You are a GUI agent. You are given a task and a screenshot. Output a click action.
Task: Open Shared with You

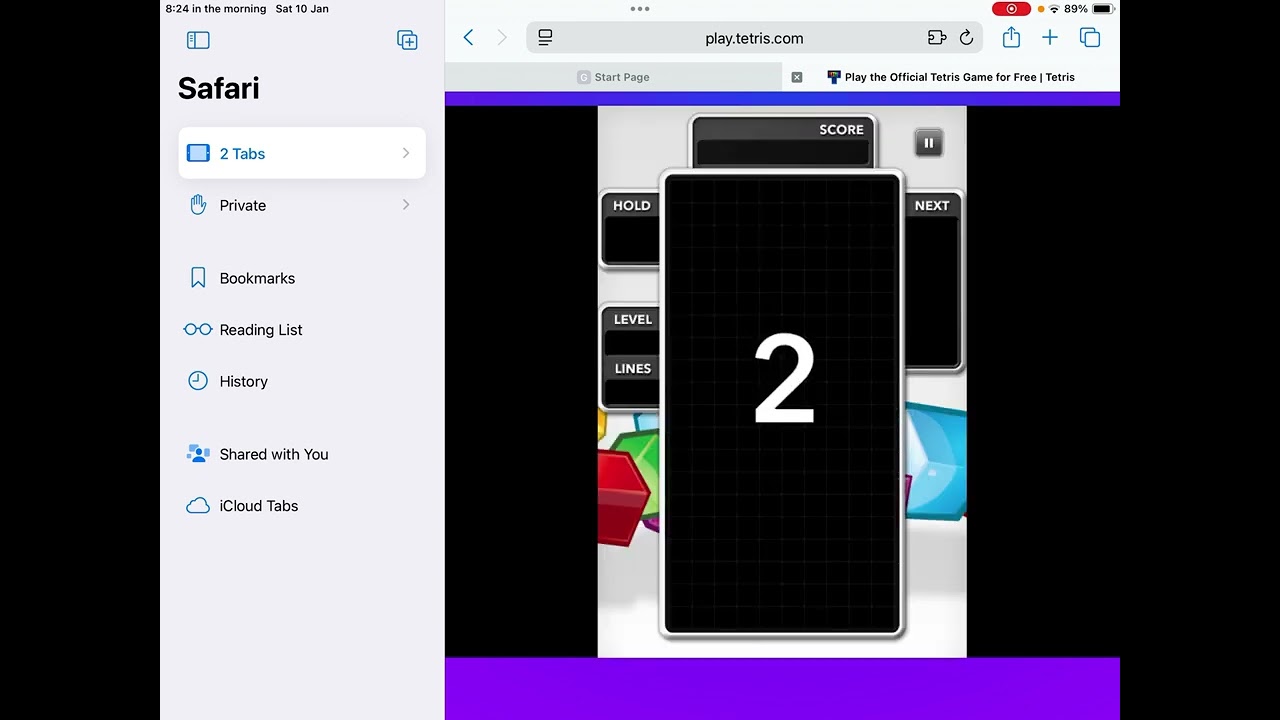click(x=302, y=454)
